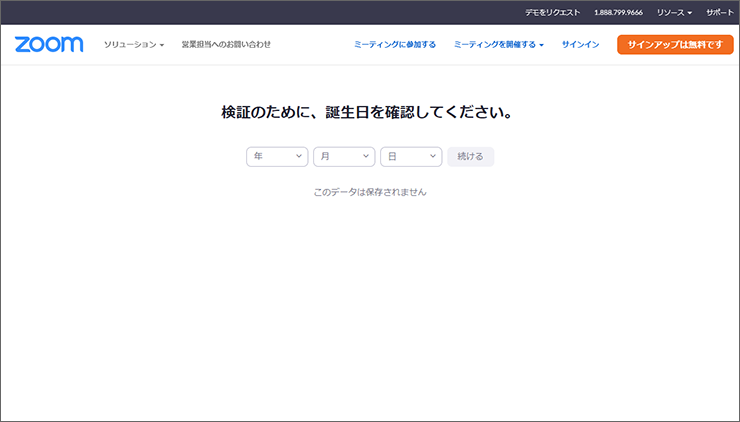
Task: Click the orange サインアップは無料です button
Action: 675,44
